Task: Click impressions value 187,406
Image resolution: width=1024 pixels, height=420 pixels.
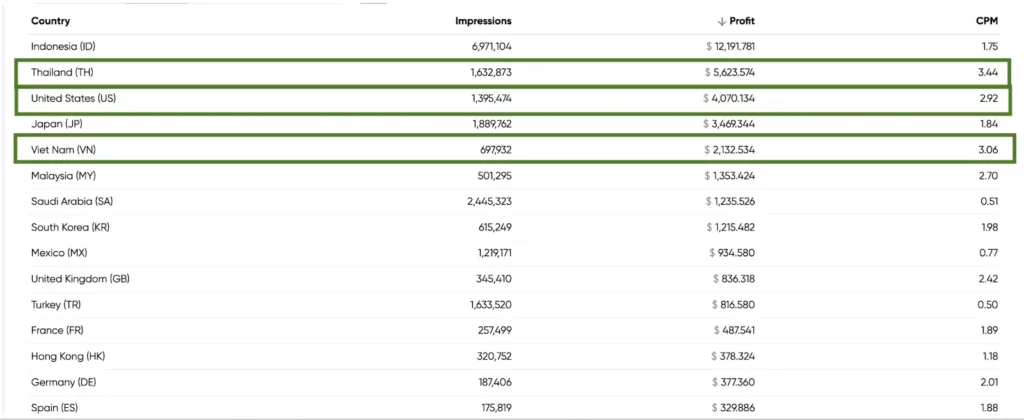Action: pos(496,382)
